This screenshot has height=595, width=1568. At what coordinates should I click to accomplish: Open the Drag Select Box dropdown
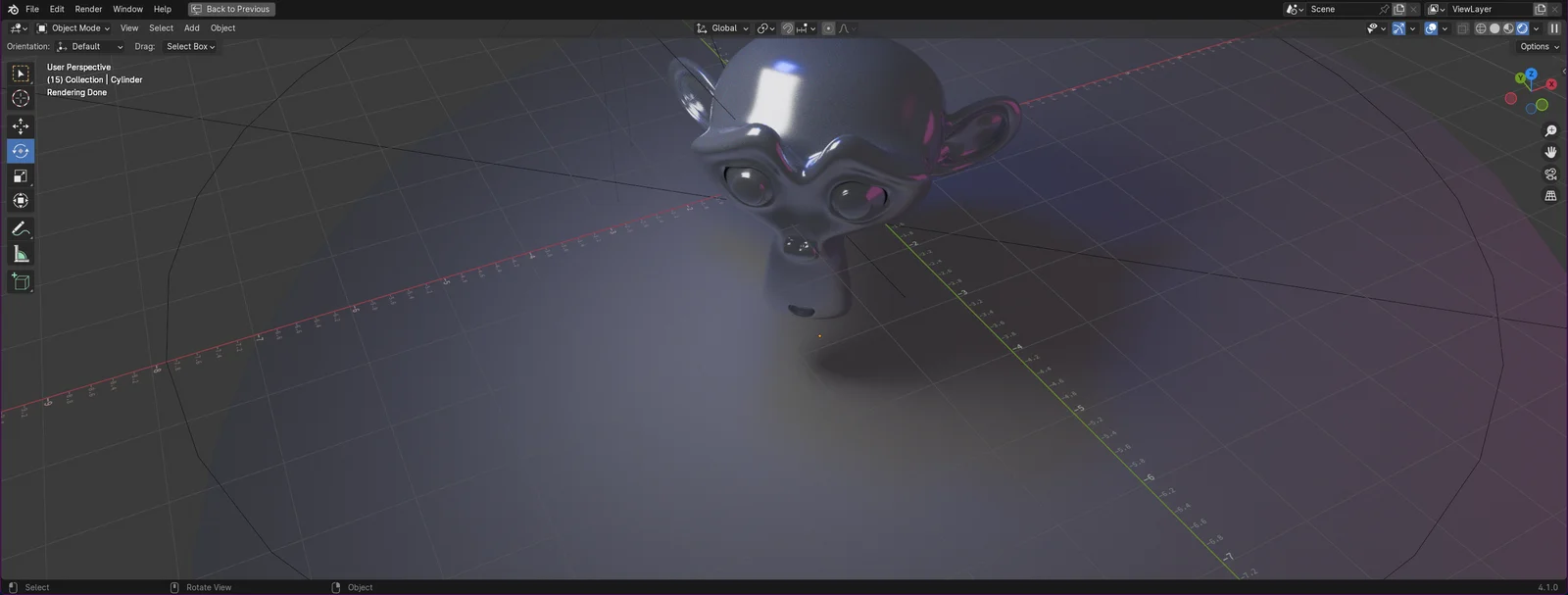(x=190, y=47)
